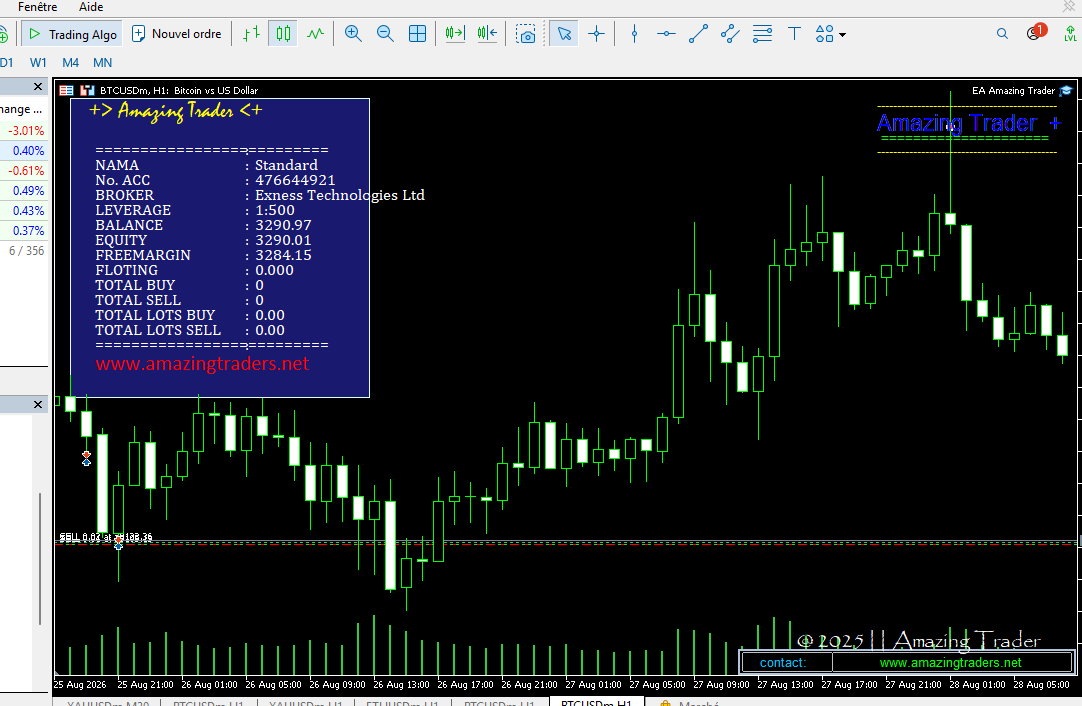
Task: Zoom out of the chart
Action: 385,34
